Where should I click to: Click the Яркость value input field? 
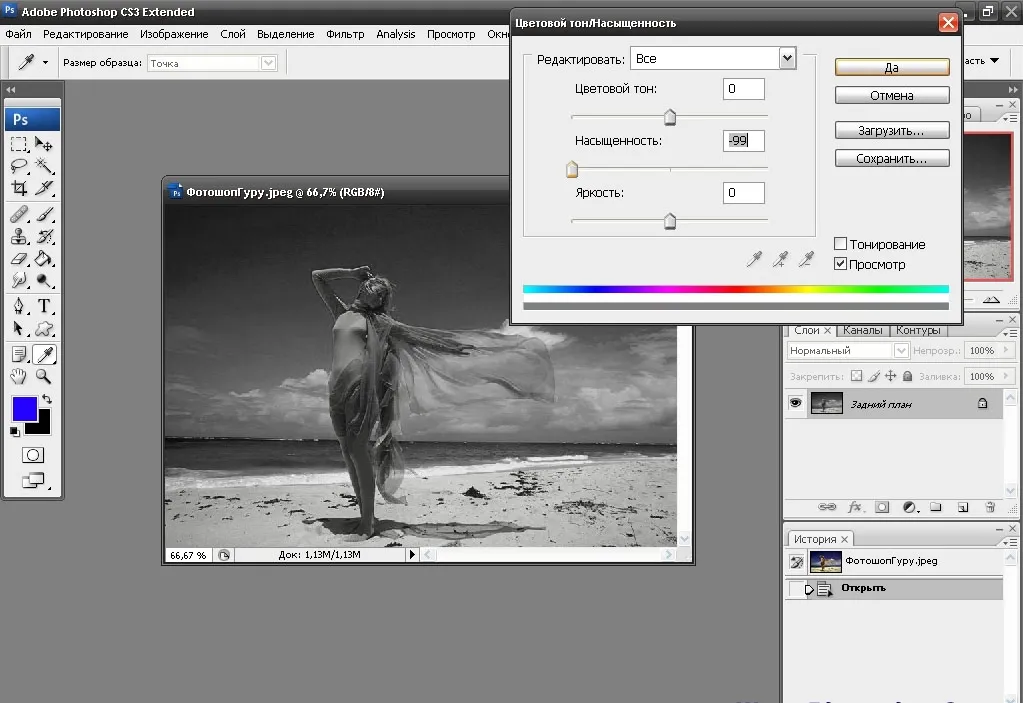click(x=744, y=193)
